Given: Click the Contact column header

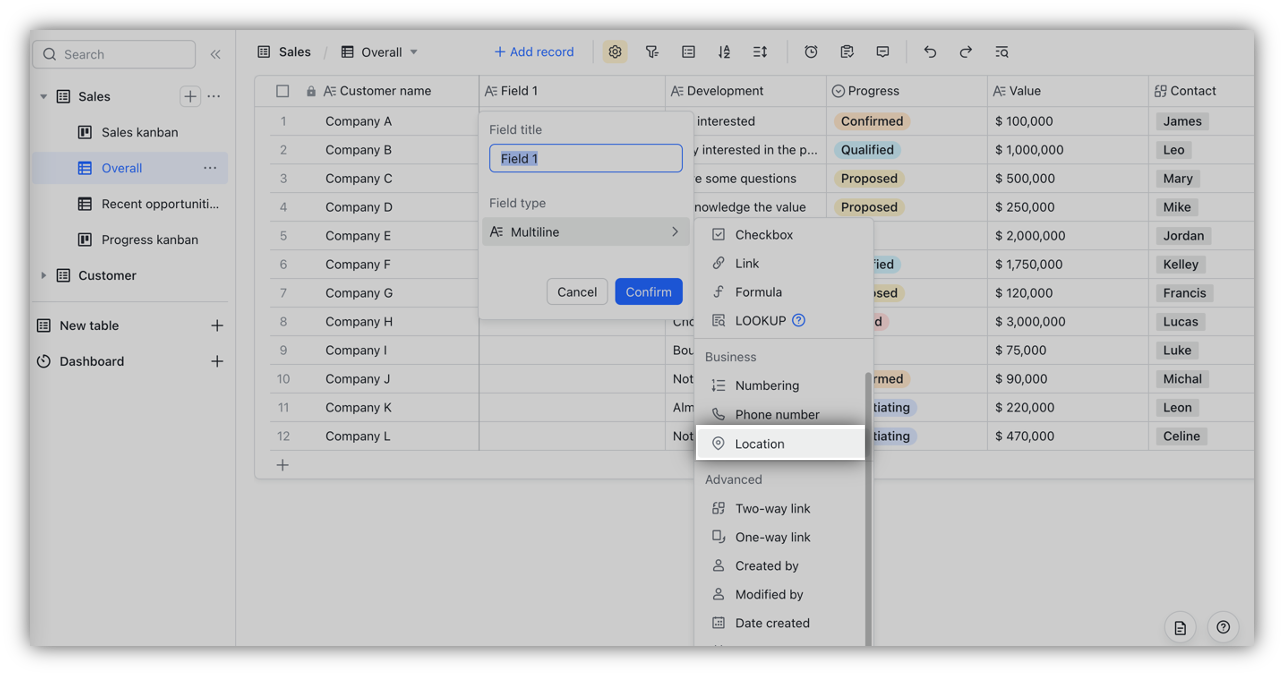Looking at the screenshot, I should (x=1201, y=91).
